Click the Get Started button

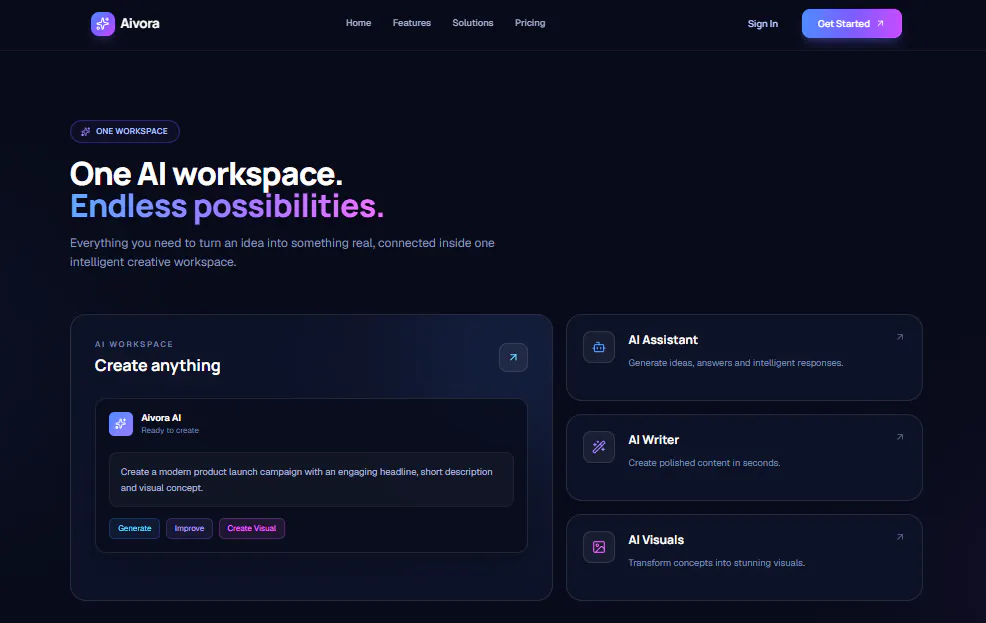[851, 24]
